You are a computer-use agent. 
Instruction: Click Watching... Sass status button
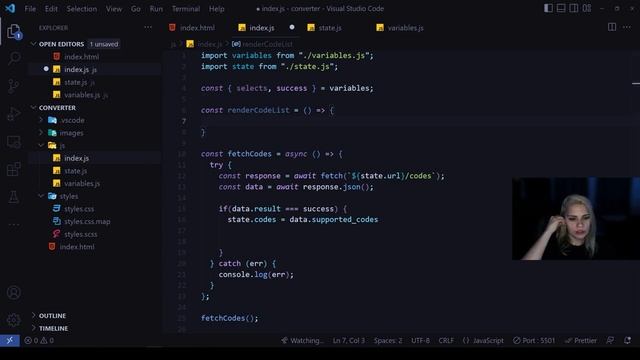click(x=302, y=340)
